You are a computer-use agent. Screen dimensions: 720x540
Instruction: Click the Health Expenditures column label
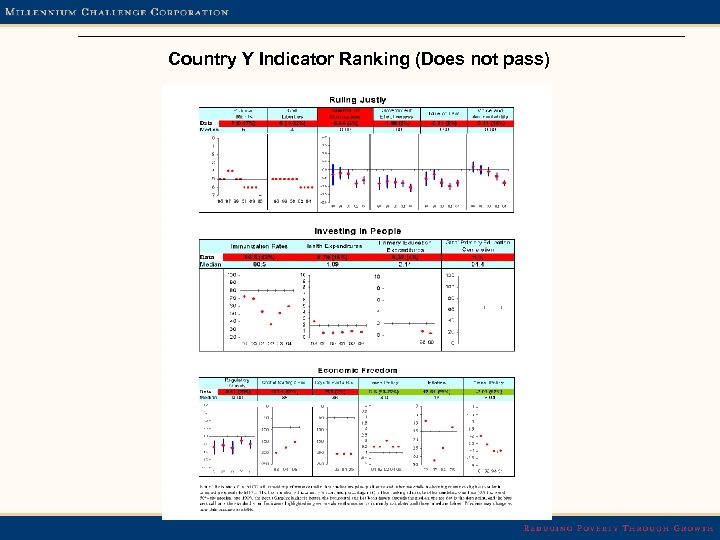point(334,246)
